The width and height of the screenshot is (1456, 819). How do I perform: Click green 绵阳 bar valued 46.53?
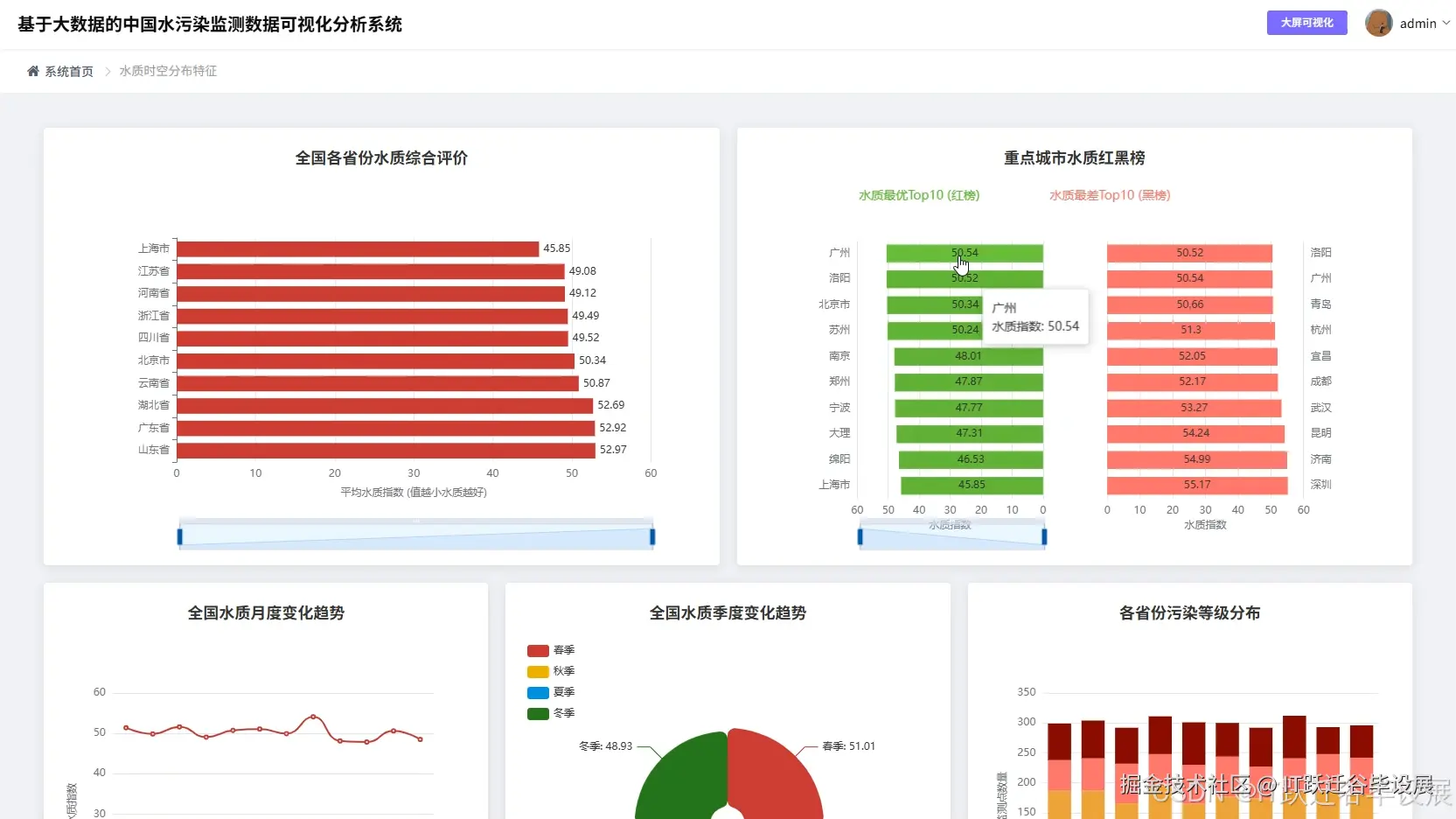tap(971, 459)
